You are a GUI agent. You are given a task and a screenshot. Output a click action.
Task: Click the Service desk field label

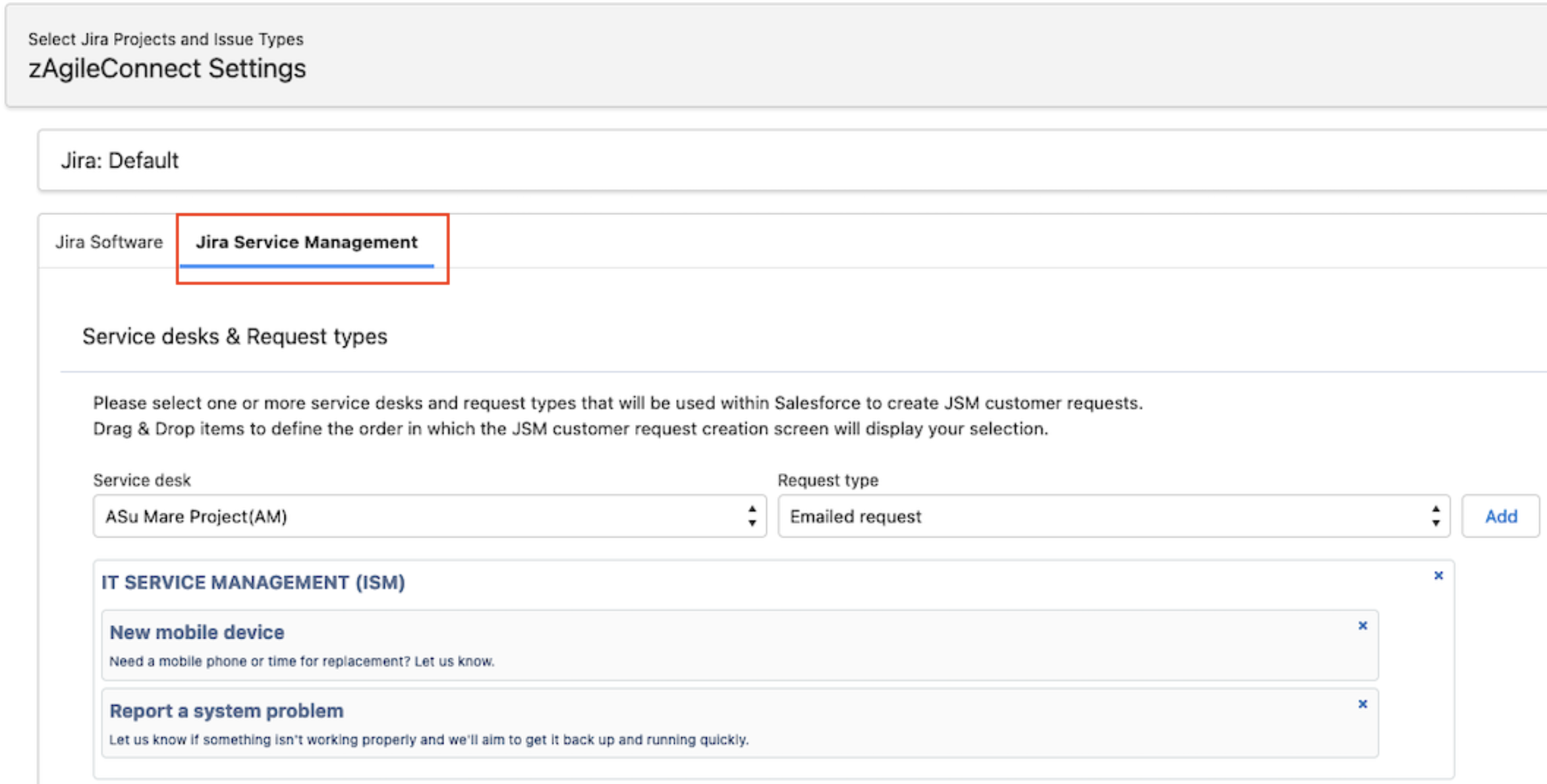[142, 480]
